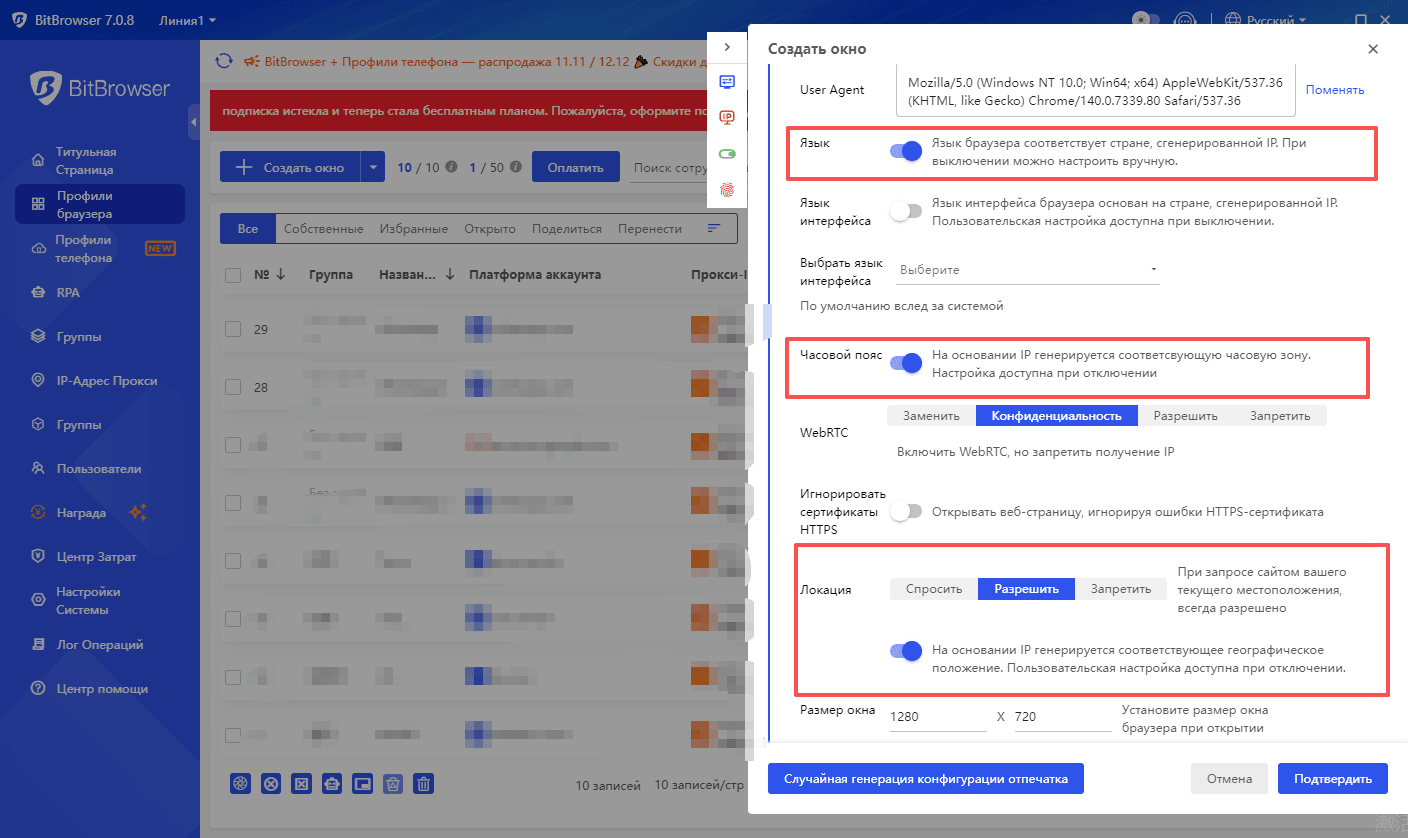Toggle Игнорировать сертификаты HTTPS on
Screen dimensions: 1408x838
(x=906, y=510)
